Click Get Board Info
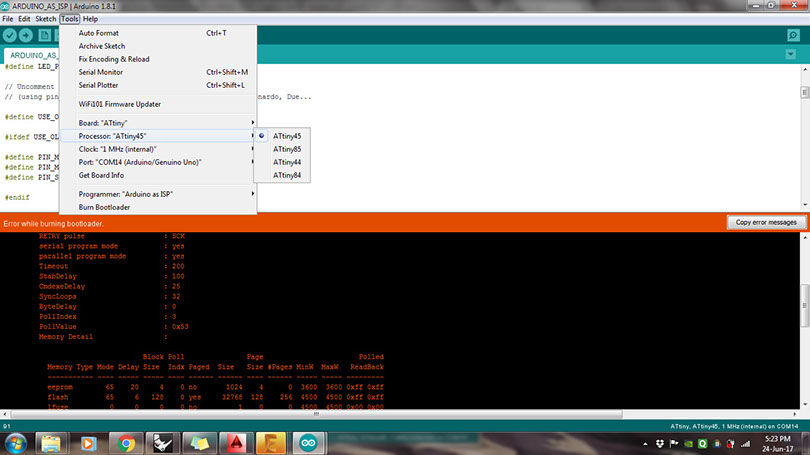This screenshot has height=455, width=810. (x=158, y=175)
